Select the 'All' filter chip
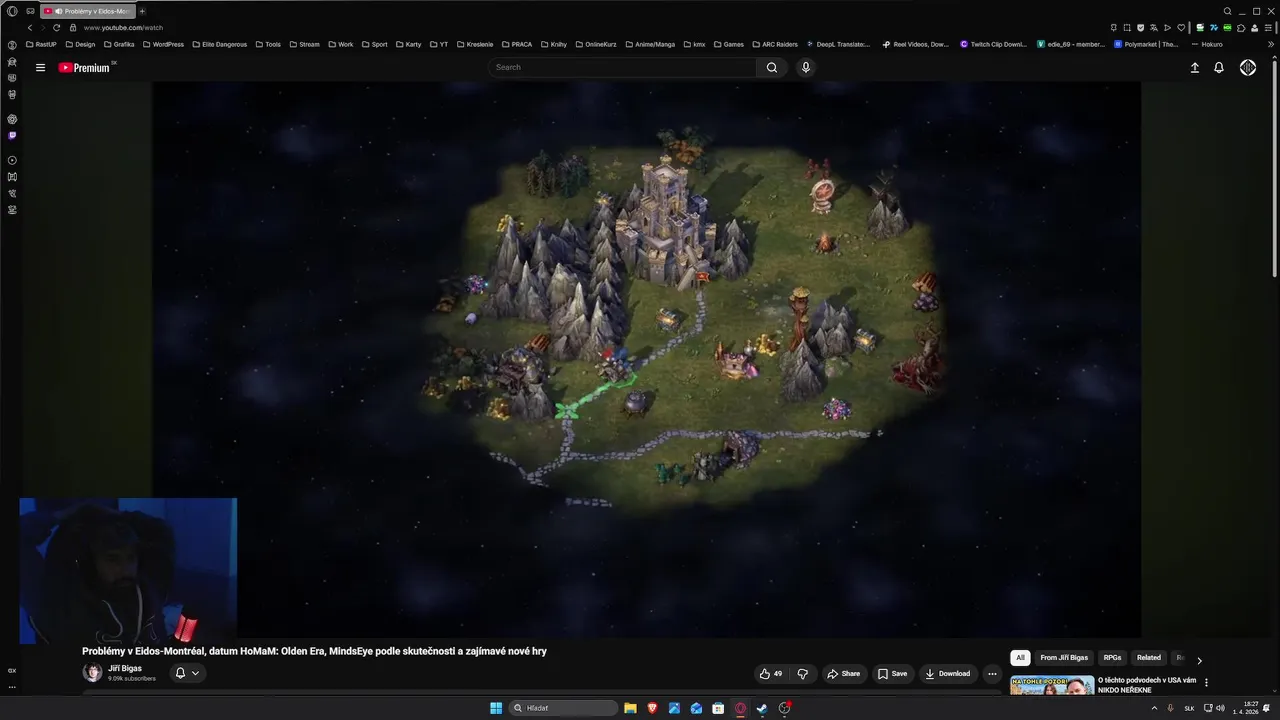Screen dimensions: 1280x720 [x=1020, y=657]
